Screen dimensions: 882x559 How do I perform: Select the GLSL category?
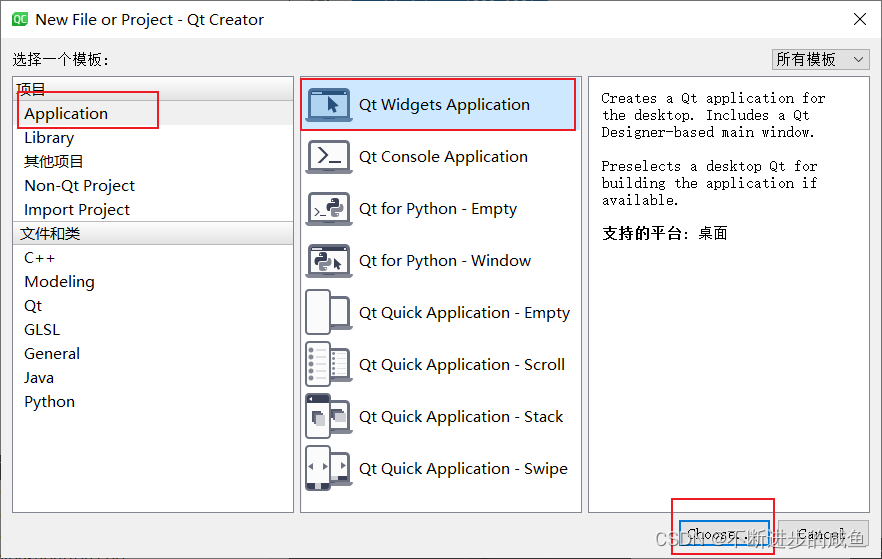pos(153,330)
